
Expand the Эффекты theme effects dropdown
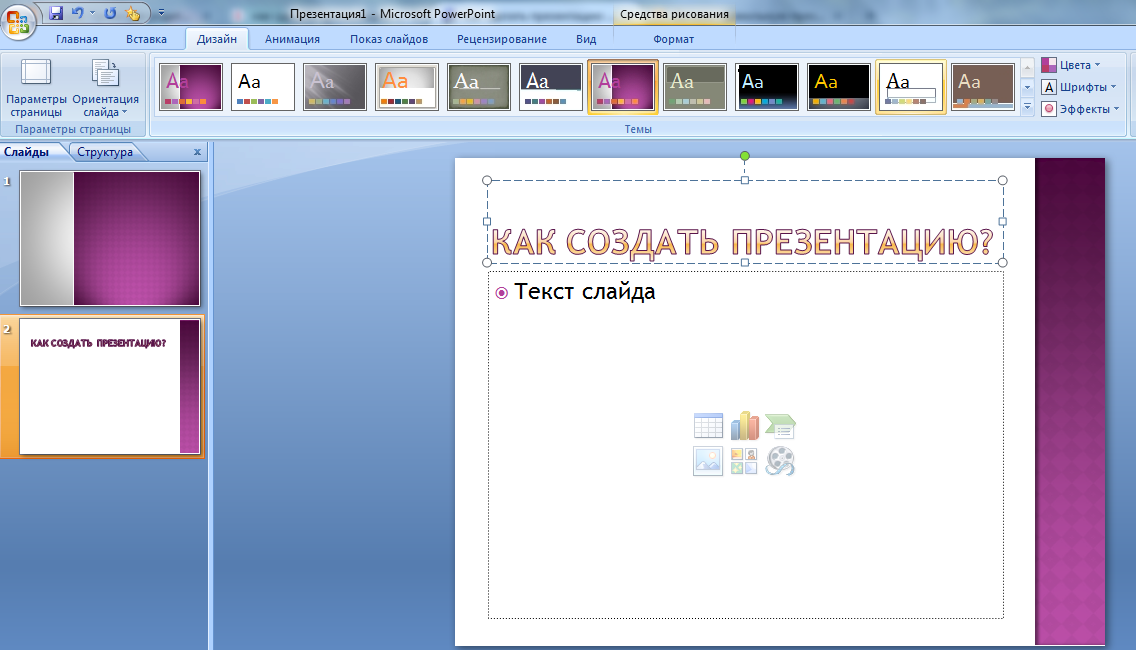click(1080, 109)
